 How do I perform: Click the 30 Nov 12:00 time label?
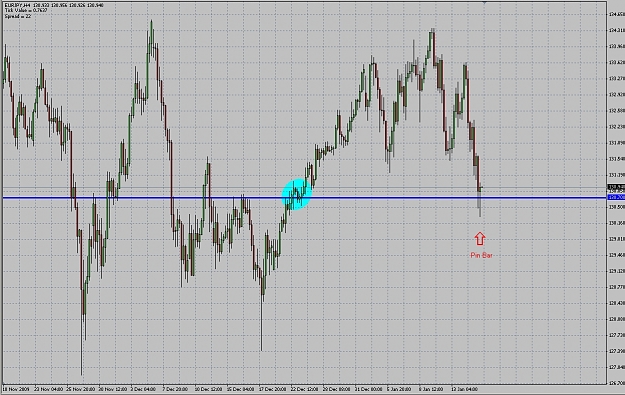point(113,389)
